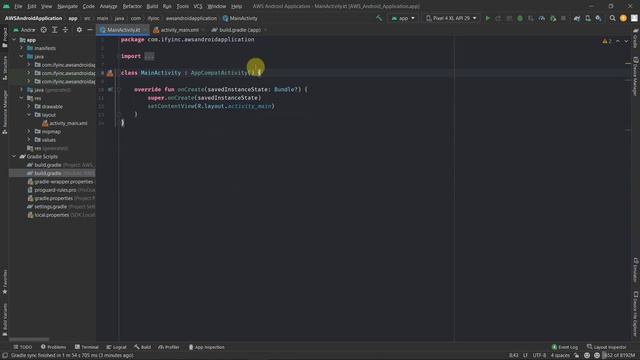
Task: Go to next highlighted problem arrow
Action: coord(626,41)
